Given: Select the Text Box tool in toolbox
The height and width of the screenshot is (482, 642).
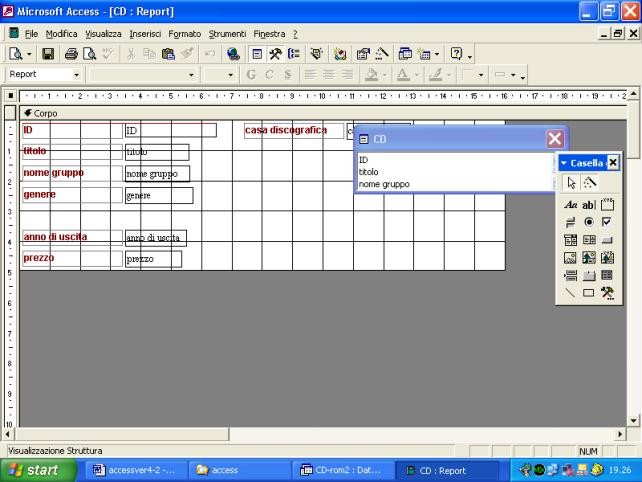Looking at the screenshot, I should coord(588,203).
